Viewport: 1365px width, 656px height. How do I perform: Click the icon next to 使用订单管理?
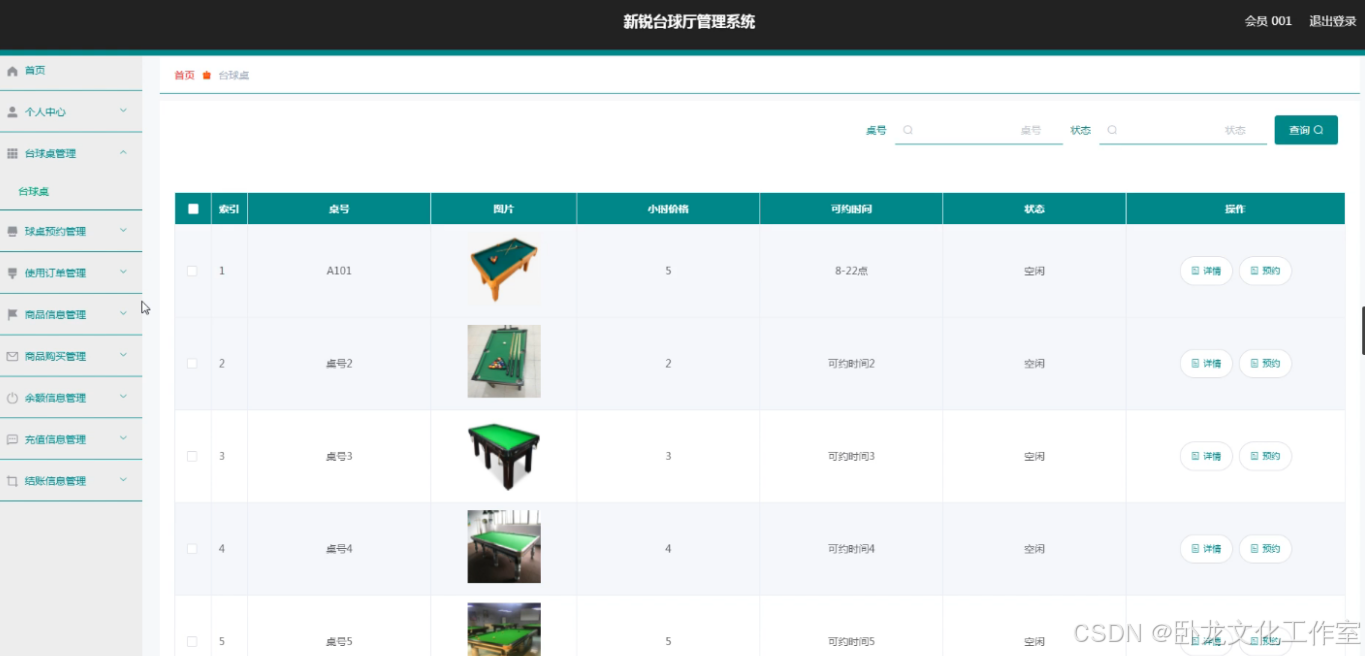click(x=12, y=273)
